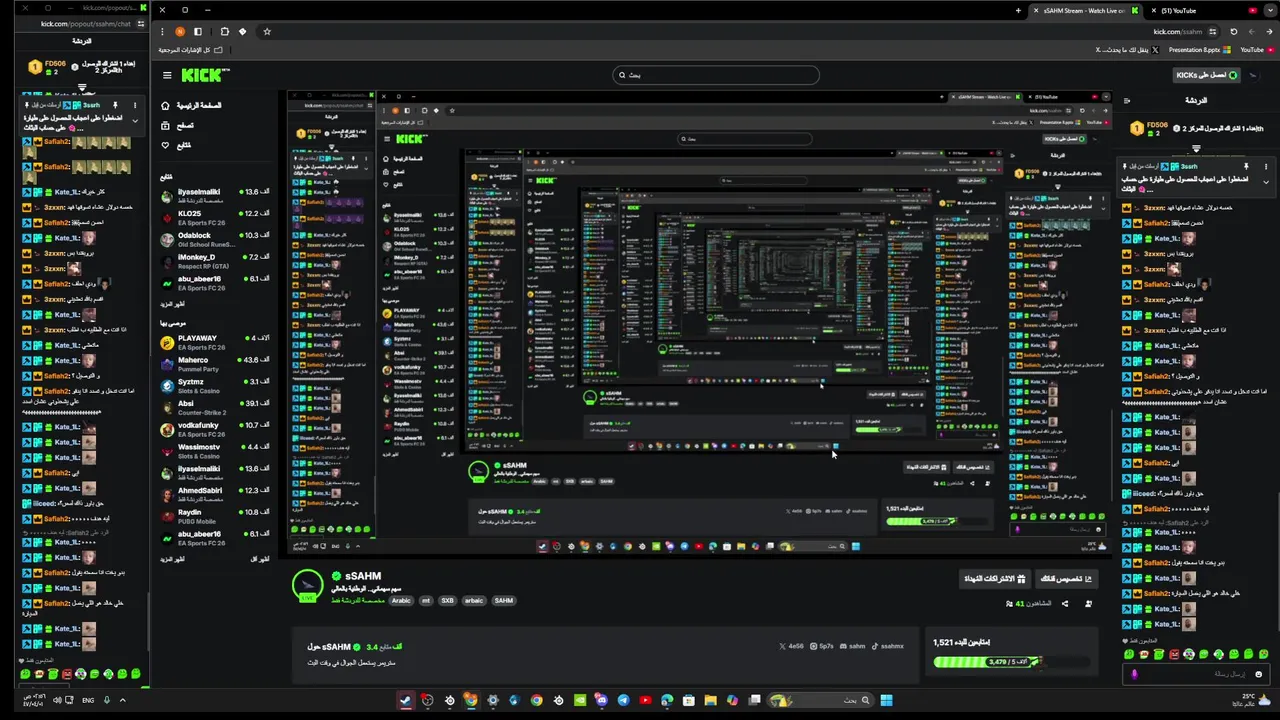Click the sSAHM live avatar
The height and width of the screenshot is (720, 1280).
point(308,586)
